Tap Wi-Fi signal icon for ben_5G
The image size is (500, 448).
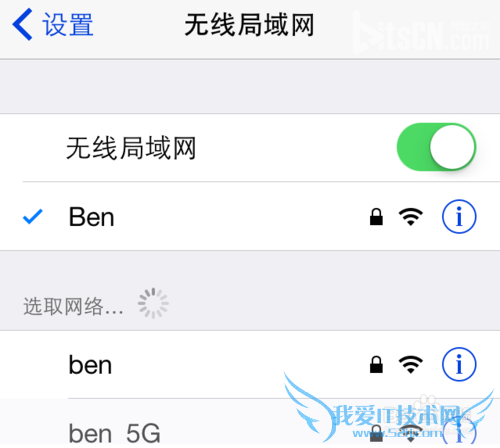[411, 433]
